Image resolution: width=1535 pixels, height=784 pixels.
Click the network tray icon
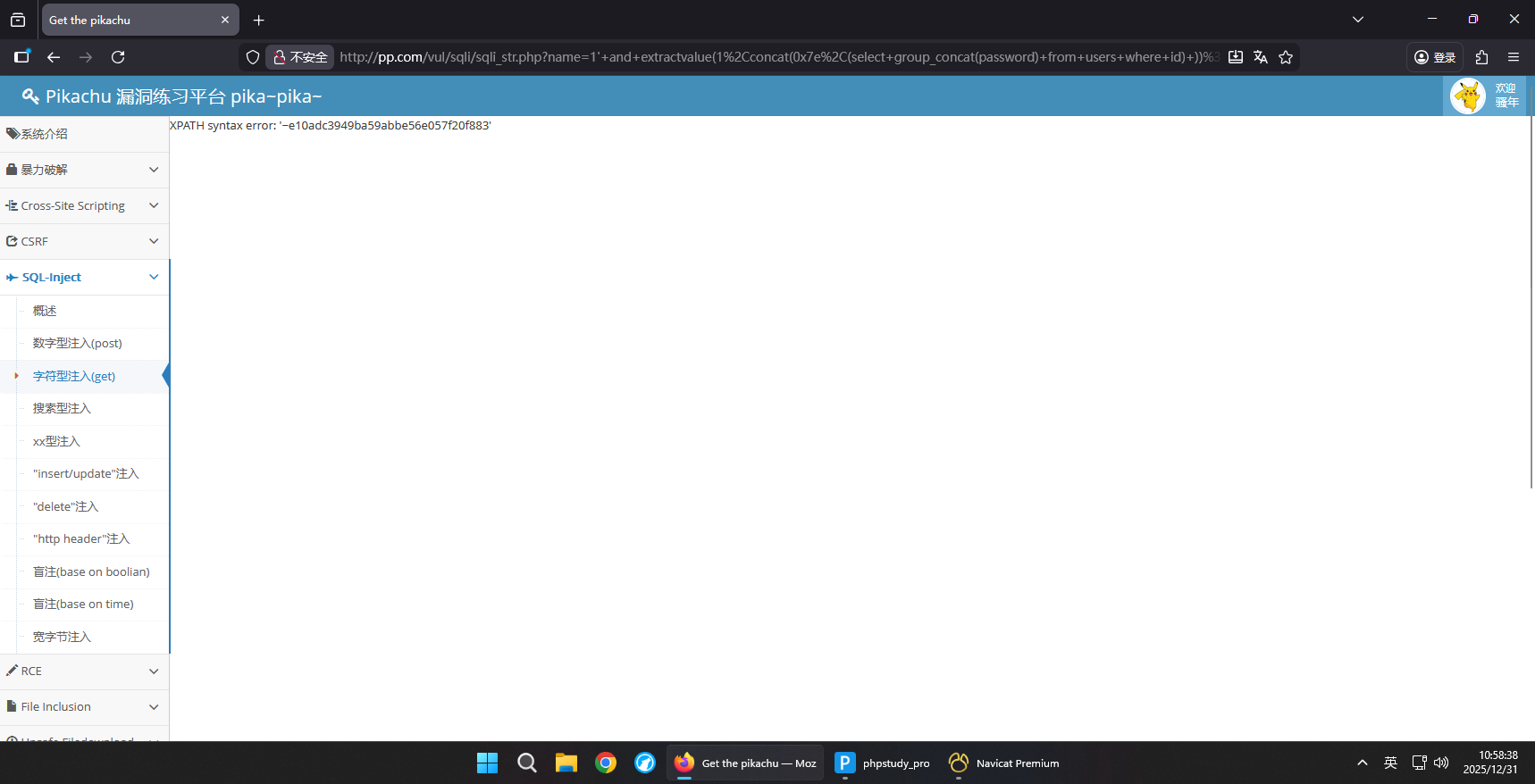coord(1419,763)
